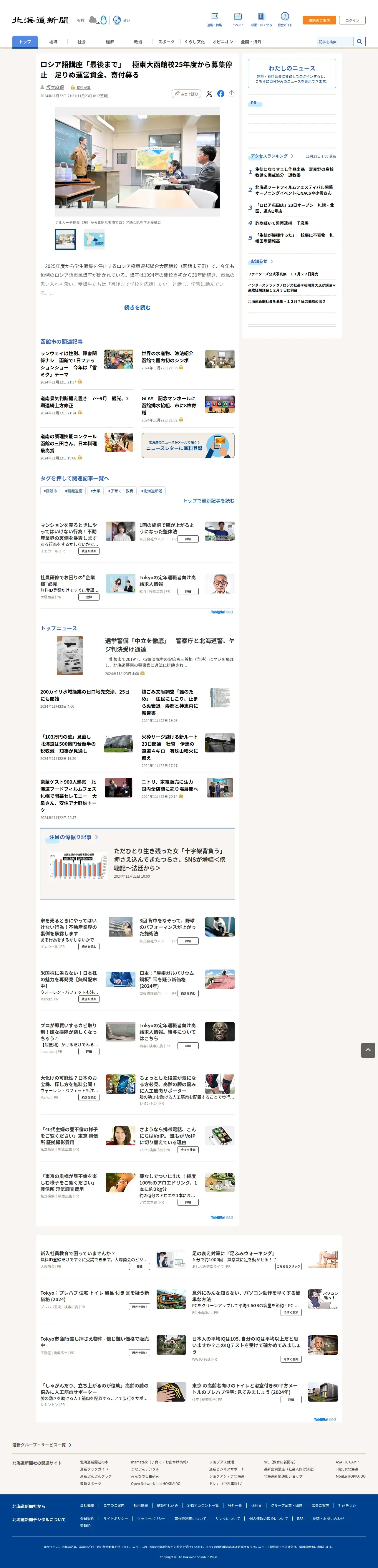Open the 全国・海外 navigation tab

point(251,42)
